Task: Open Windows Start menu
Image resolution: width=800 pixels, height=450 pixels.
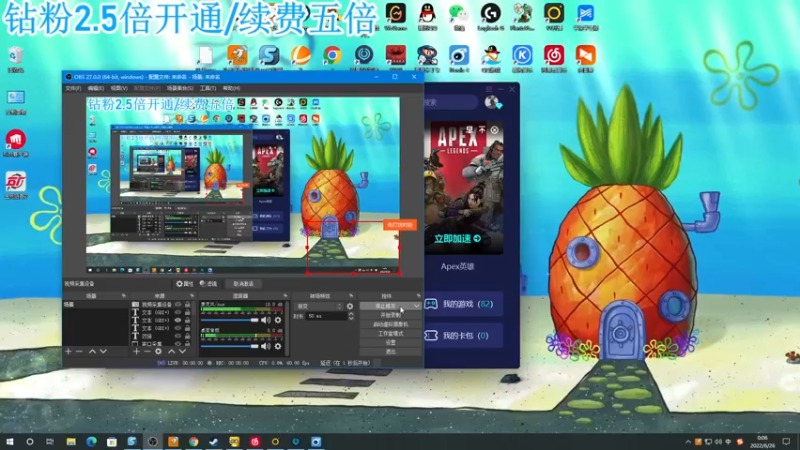Action: [10, 441]
